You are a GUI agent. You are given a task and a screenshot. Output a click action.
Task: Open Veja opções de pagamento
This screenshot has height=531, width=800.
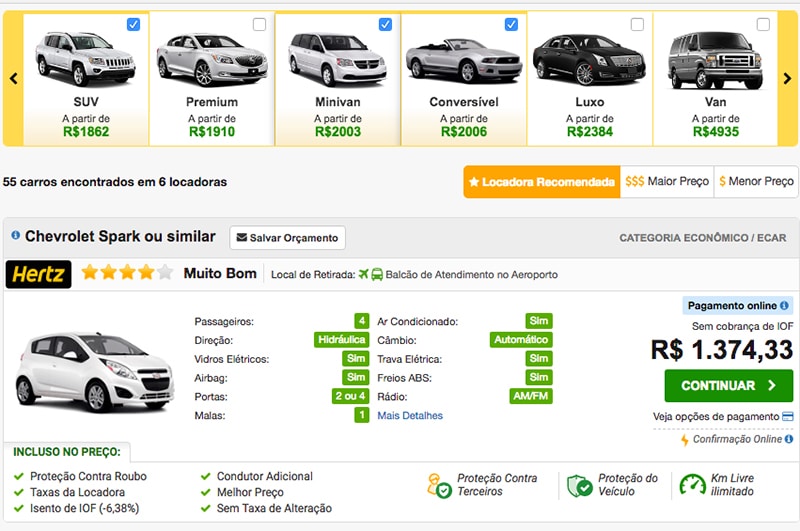(x=723, y=416)
